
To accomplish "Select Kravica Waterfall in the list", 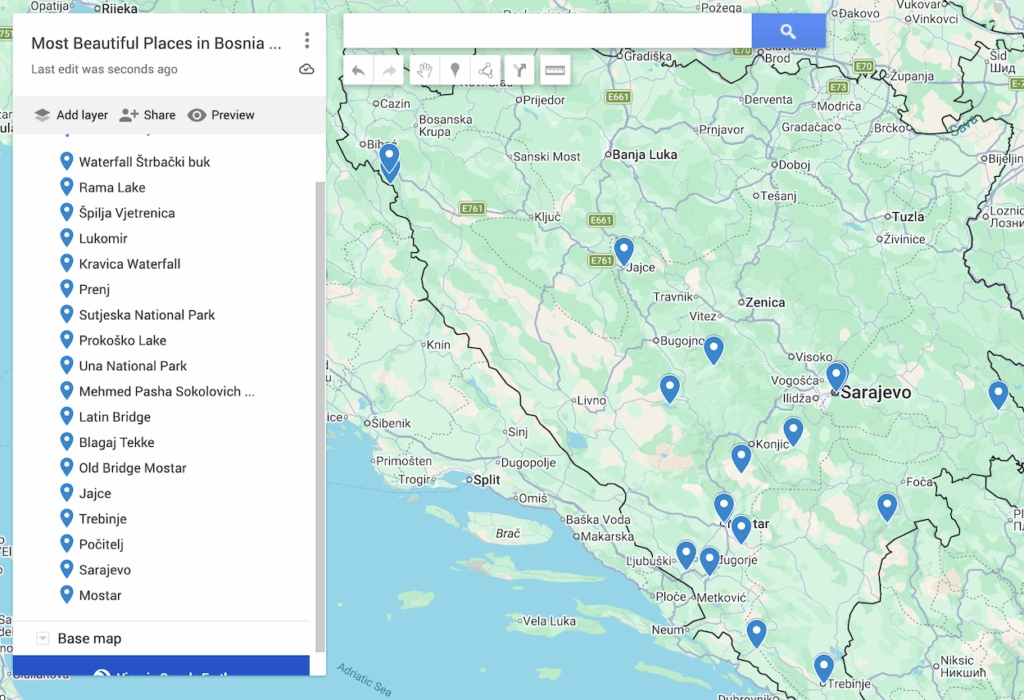I will (x=130, y=264).
